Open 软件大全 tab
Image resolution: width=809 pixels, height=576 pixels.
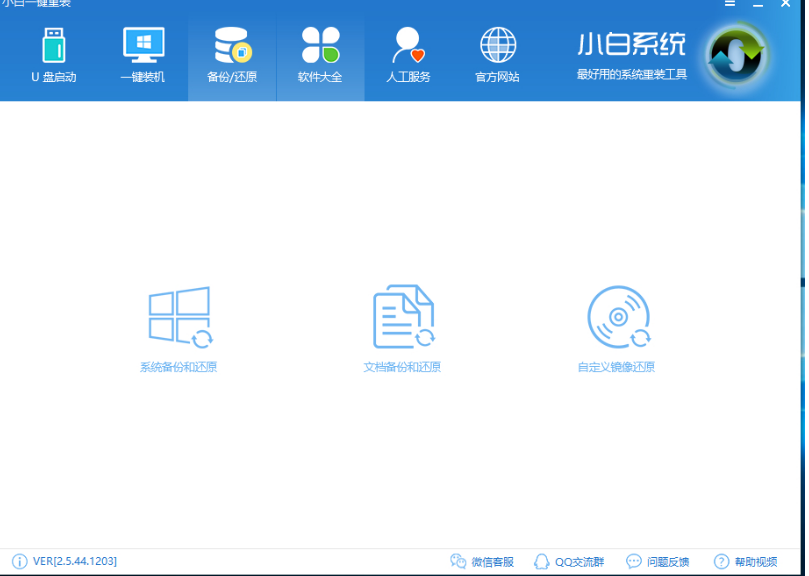click(x=320, y=56)
